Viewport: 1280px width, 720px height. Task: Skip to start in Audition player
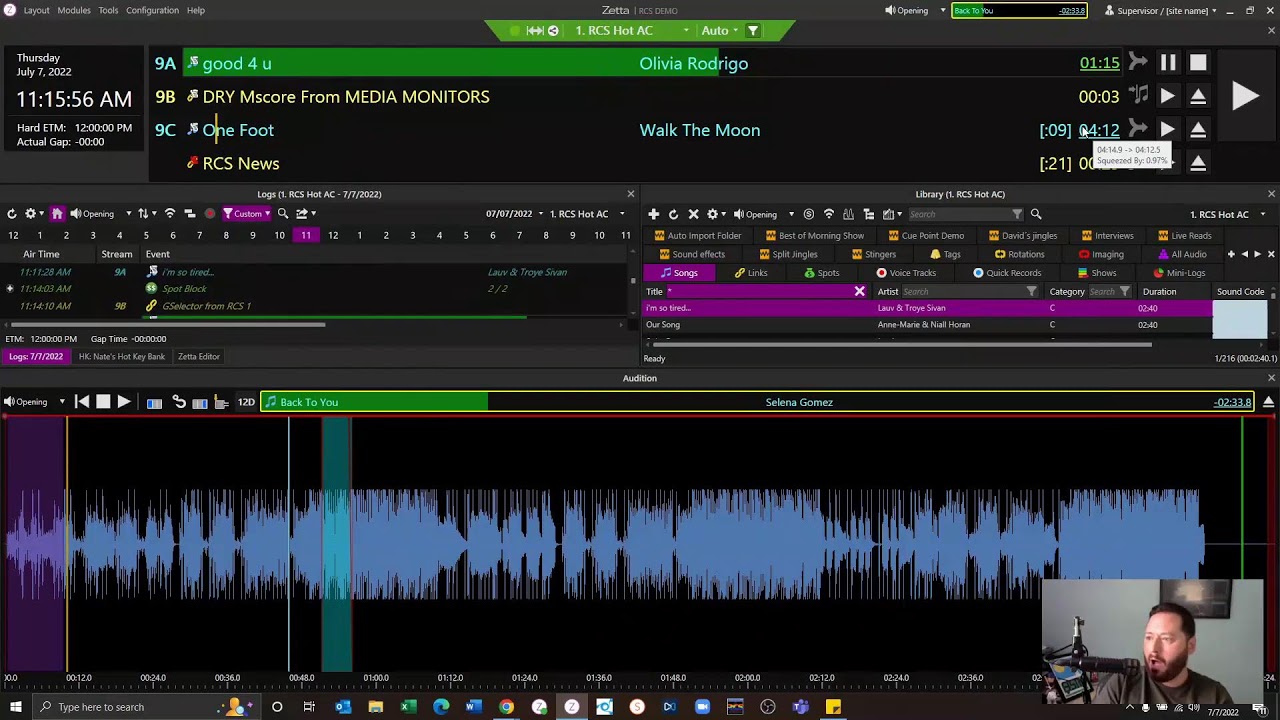click(82, 402)
